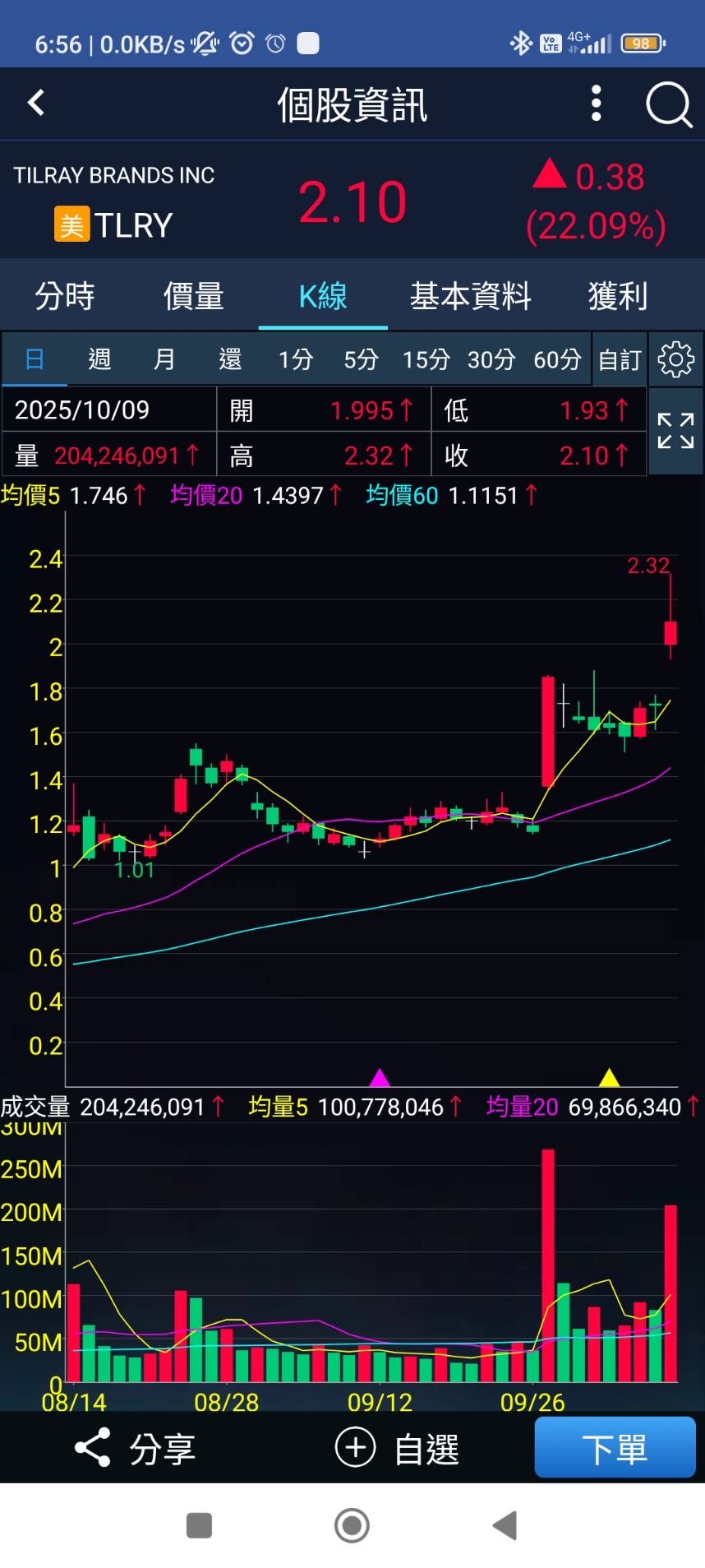The image size is (705, 1568).
Task: Tap change percentage (22.09%)
Action: pyautogui.click(x=596, y=226)
